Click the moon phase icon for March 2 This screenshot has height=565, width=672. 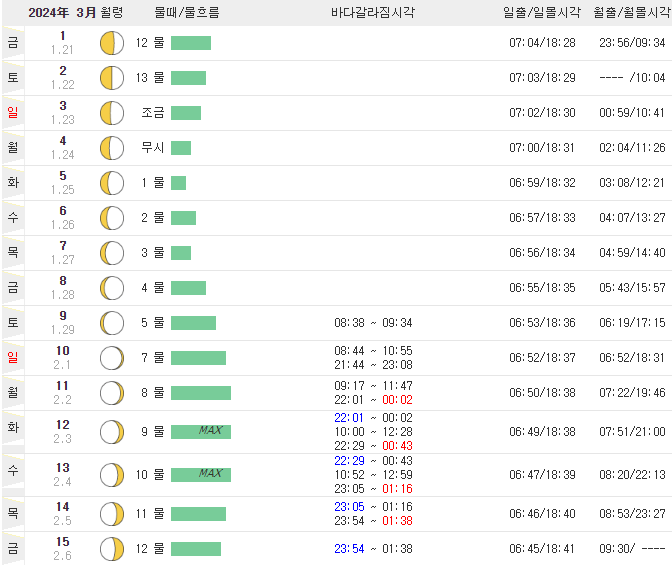click(112, 78)
